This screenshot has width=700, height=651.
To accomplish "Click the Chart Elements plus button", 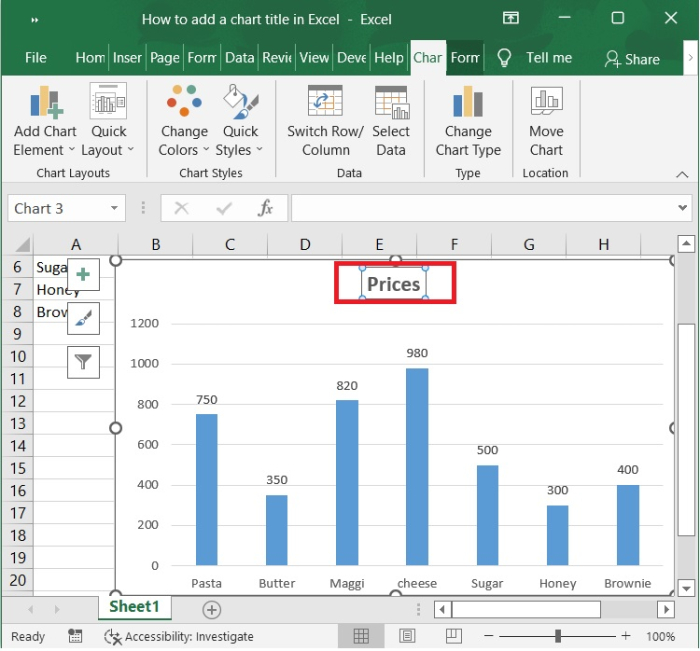I will click(84, 274).
